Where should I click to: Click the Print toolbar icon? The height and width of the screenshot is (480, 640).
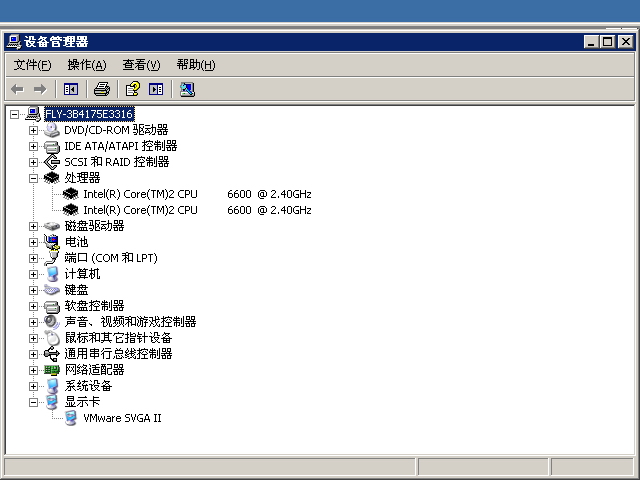click(102, 89)
